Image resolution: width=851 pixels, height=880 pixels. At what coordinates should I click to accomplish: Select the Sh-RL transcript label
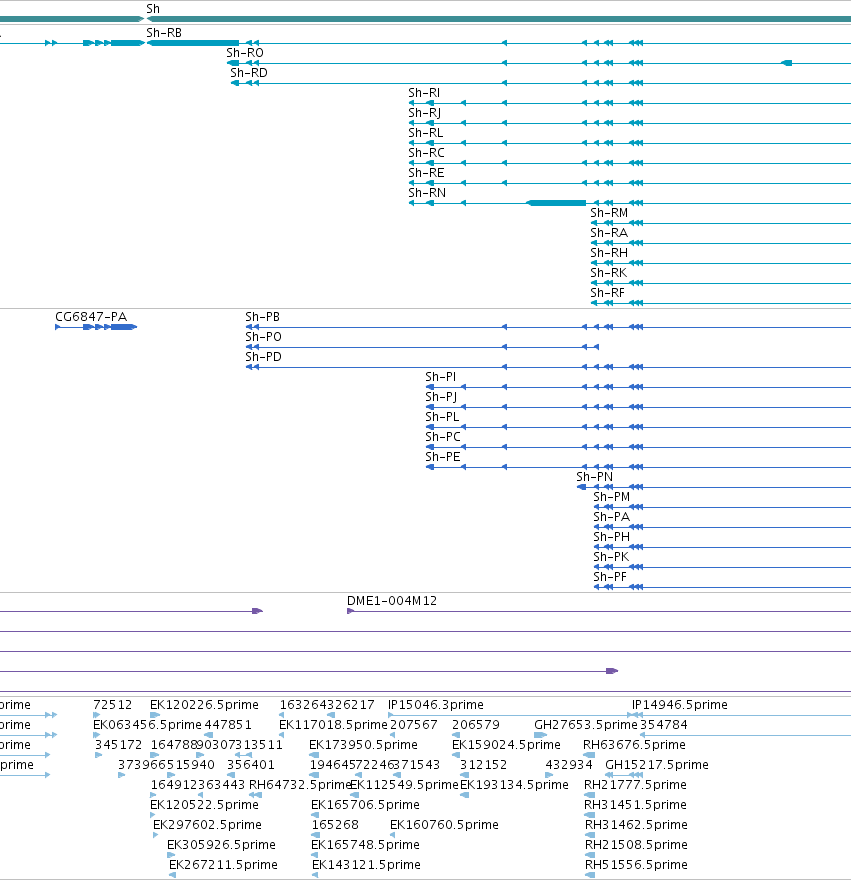coord(426,133)
